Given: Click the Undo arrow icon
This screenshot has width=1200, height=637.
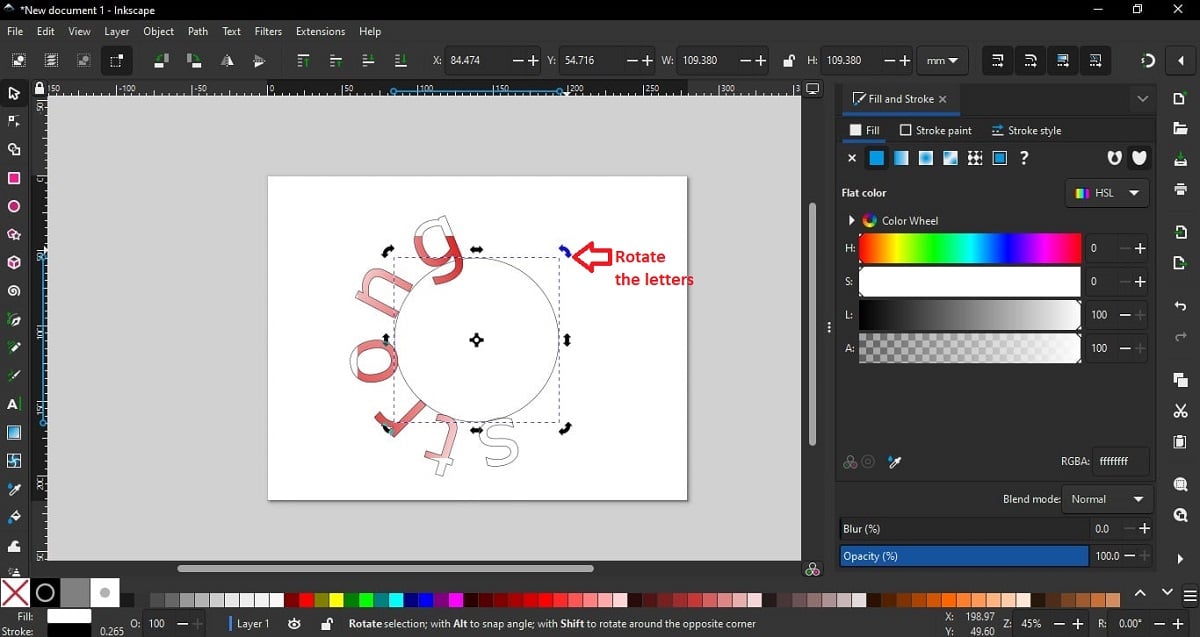Looking at the screenshot, I should 1180,307.
